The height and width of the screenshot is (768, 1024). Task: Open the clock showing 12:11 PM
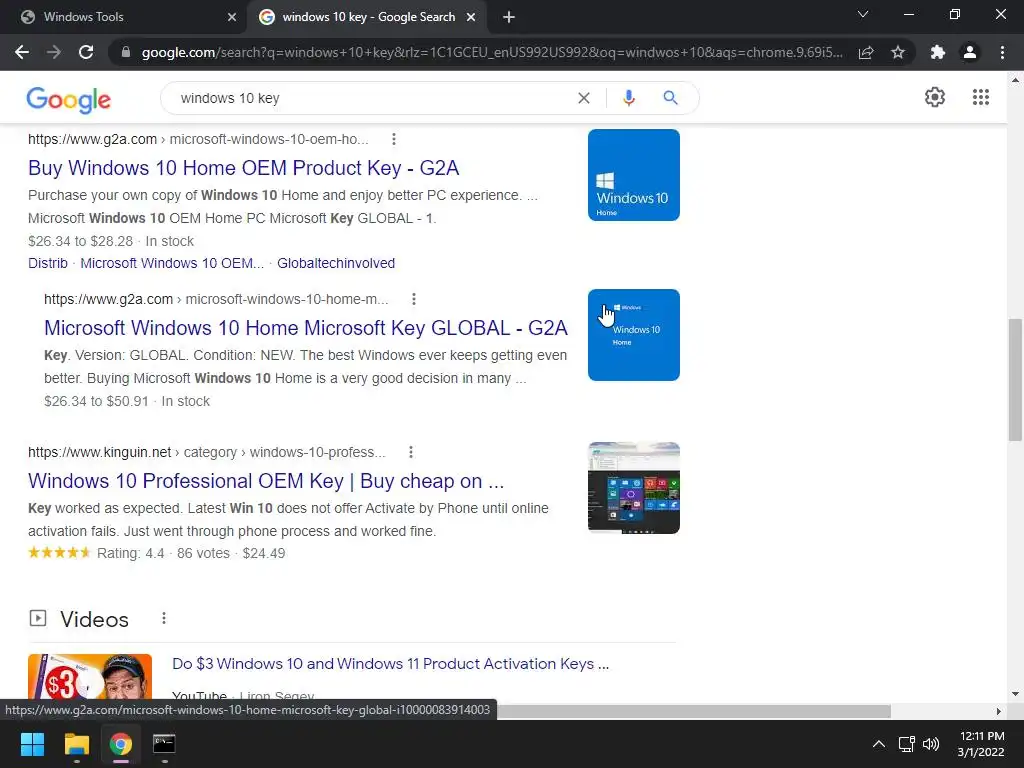981,744
